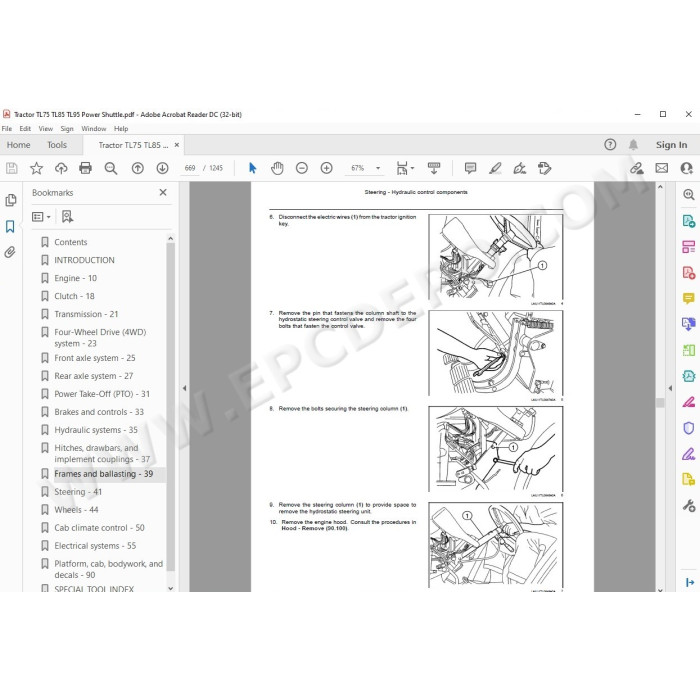
Task: Upload the file to cloud
Action: click(x=61, y=168)
